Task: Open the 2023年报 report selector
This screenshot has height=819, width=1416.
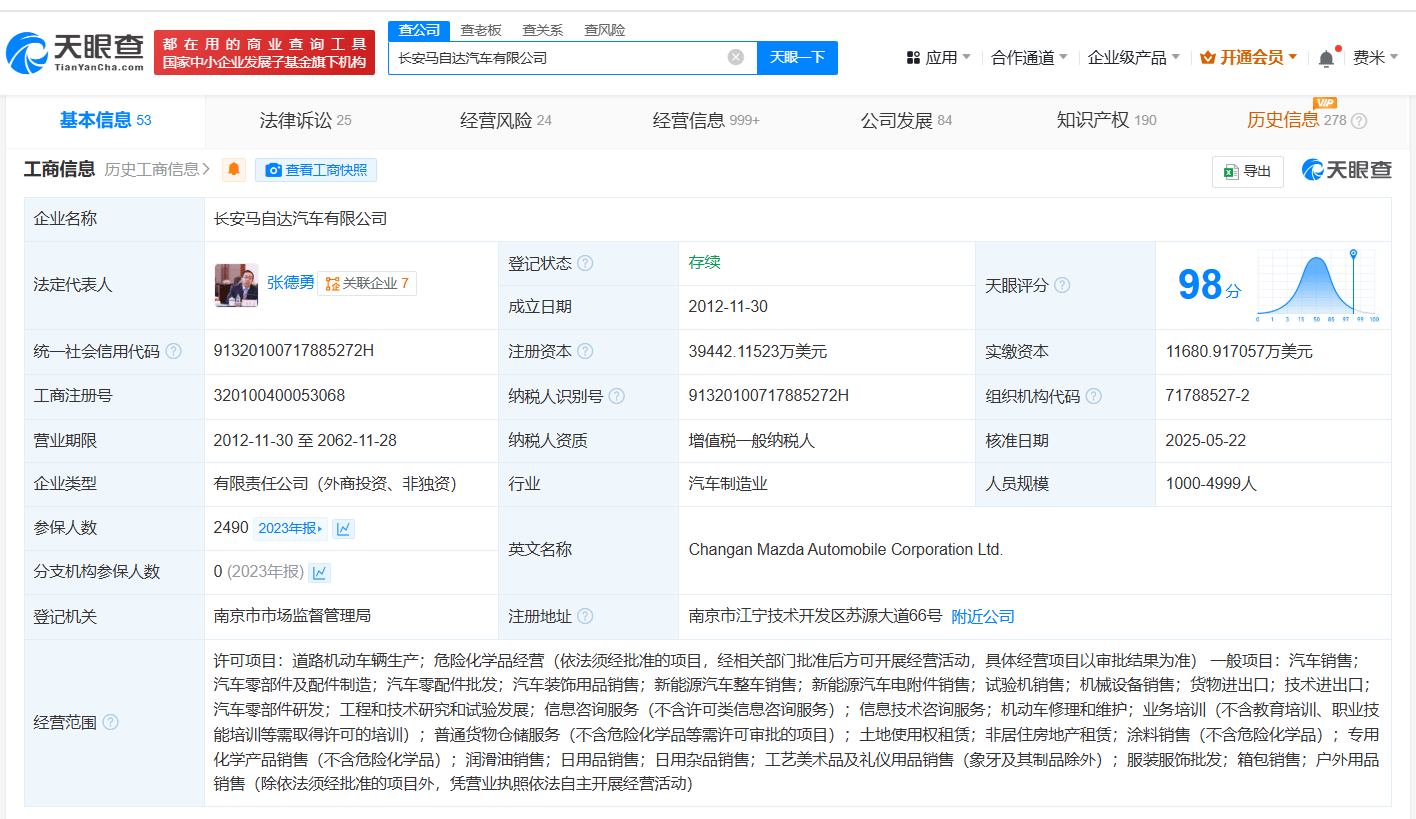Action: click(290, 529)
